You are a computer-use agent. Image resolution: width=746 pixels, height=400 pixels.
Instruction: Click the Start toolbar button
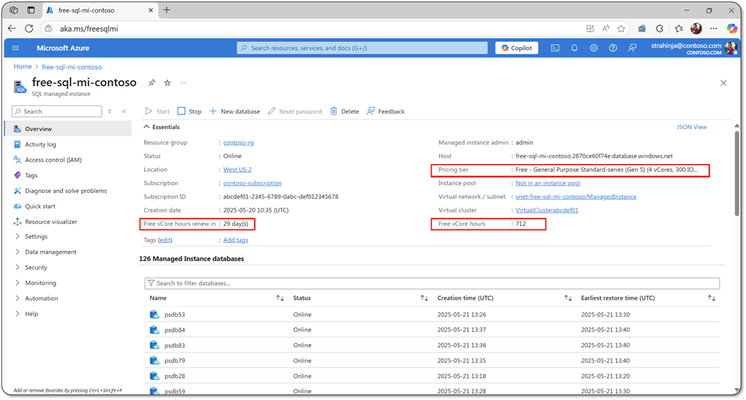(x=157, y=111)
